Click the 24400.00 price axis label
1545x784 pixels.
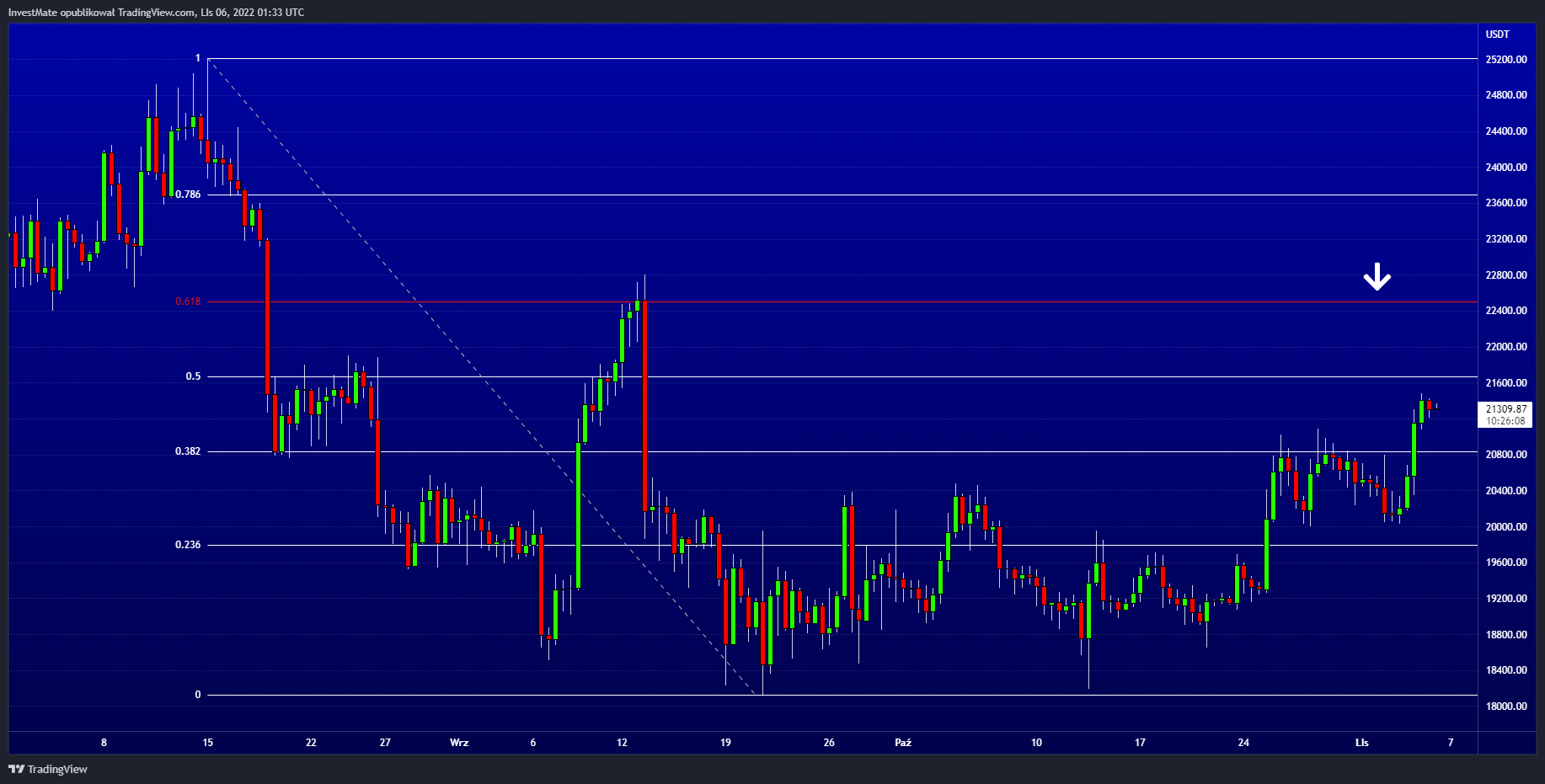1506,131
